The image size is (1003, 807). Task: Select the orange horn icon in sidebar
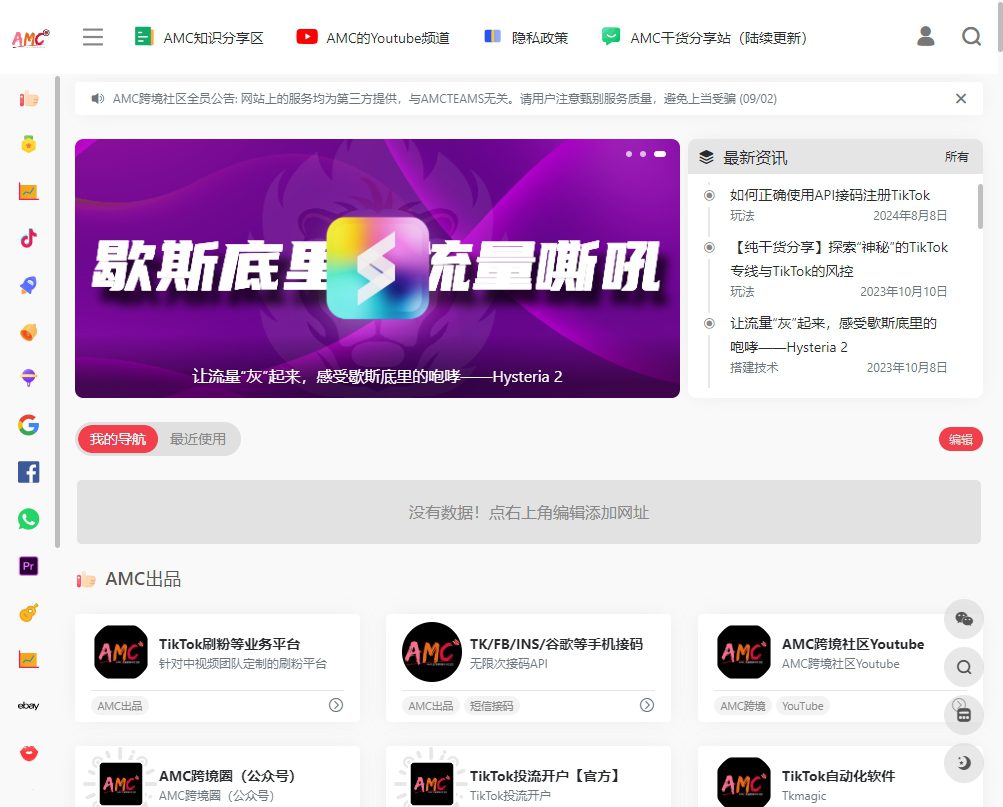pyautogui.click(x=28, y=332)
